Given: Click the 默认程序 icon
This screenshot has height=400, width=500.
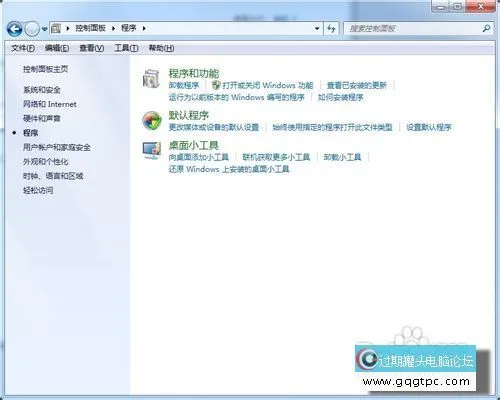Looking at the screenshot, I should tap(152, 120).
